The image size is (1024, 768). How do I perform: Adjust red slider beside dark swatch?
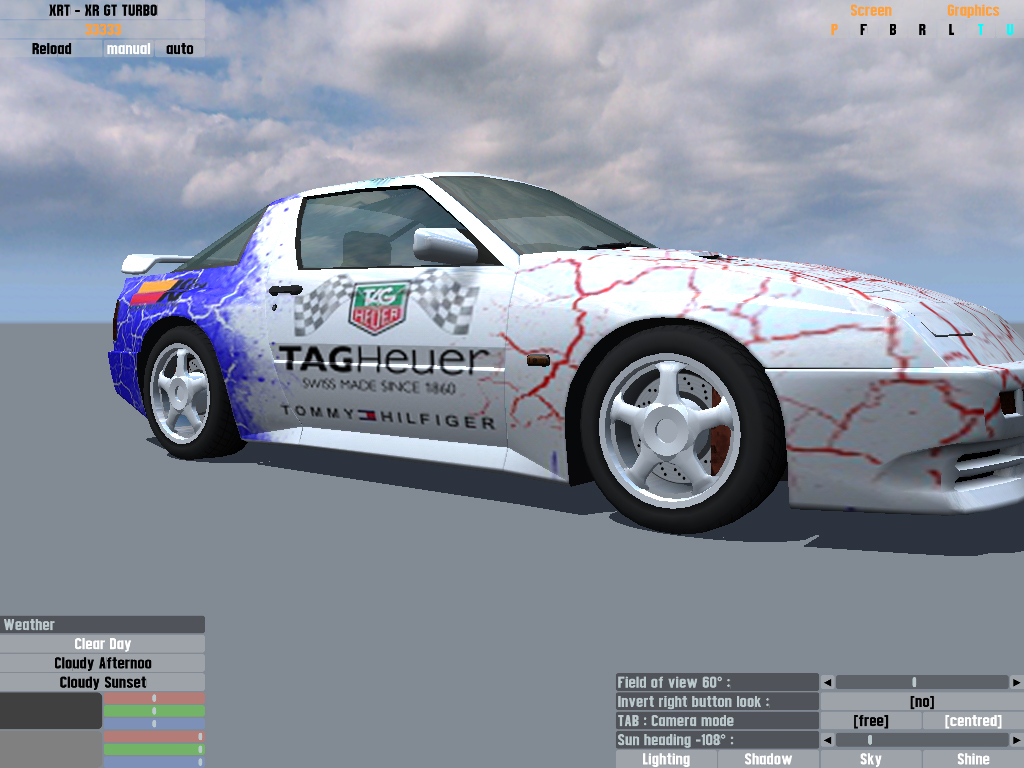[x=154, y=698]
